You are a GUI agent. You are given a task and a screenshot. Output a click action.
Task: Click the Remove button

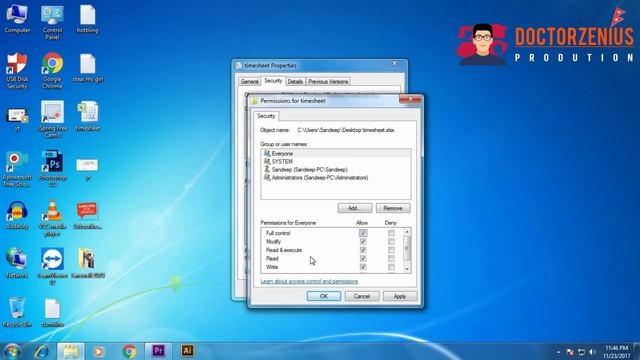393,208
